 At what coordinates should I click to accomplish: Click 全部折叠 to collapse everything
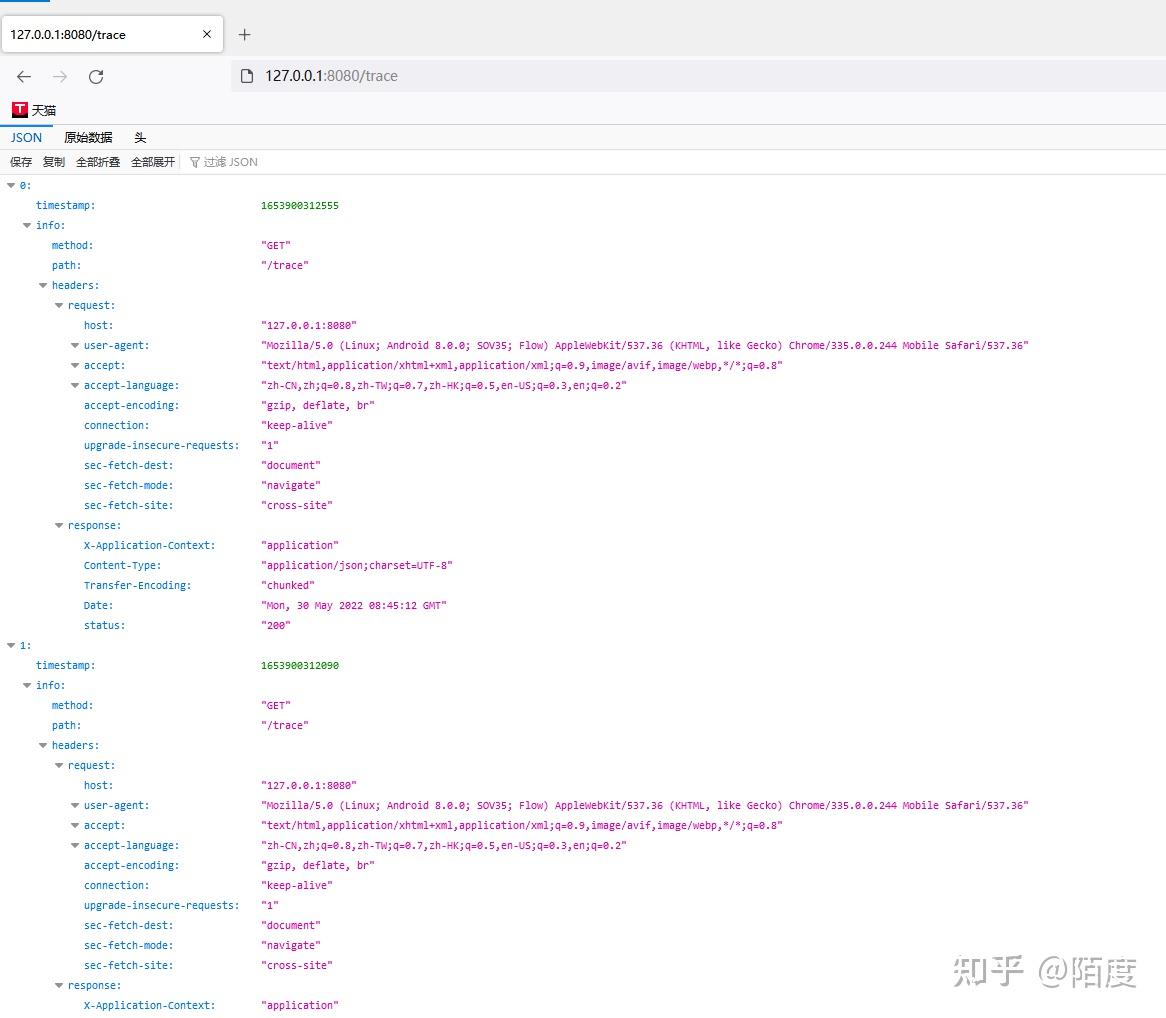(x=97, y=161)
